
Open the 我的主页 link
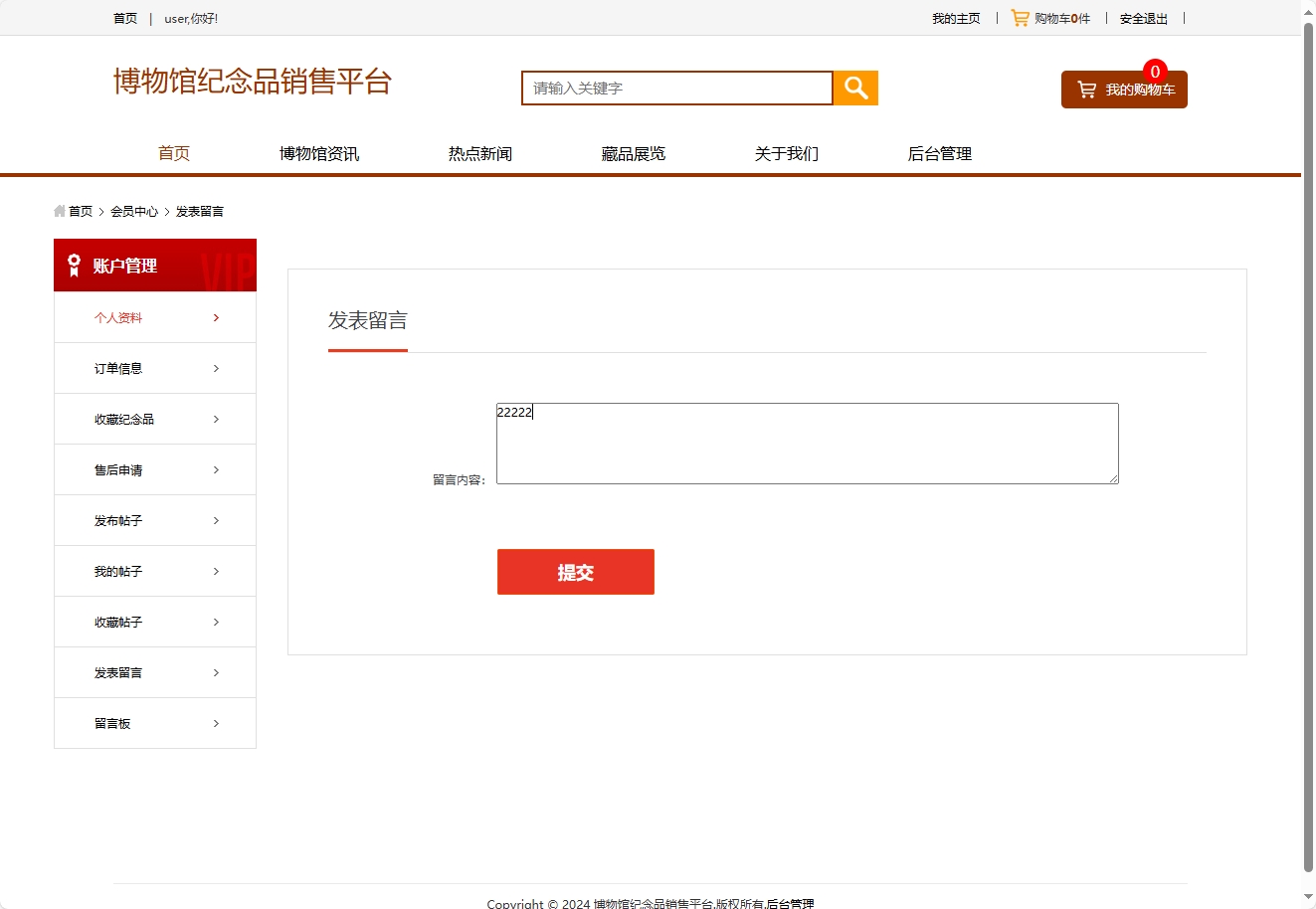[956, 17]
